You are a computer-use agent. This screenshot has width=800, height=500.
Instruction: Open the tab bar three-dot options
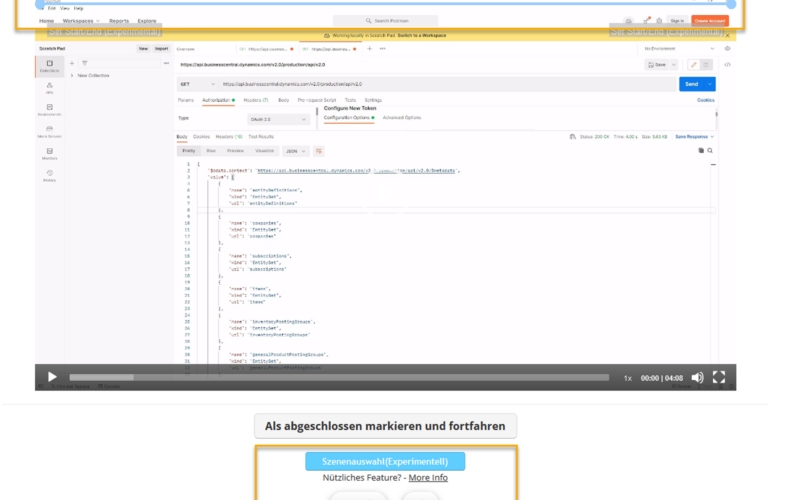(383, 48)
